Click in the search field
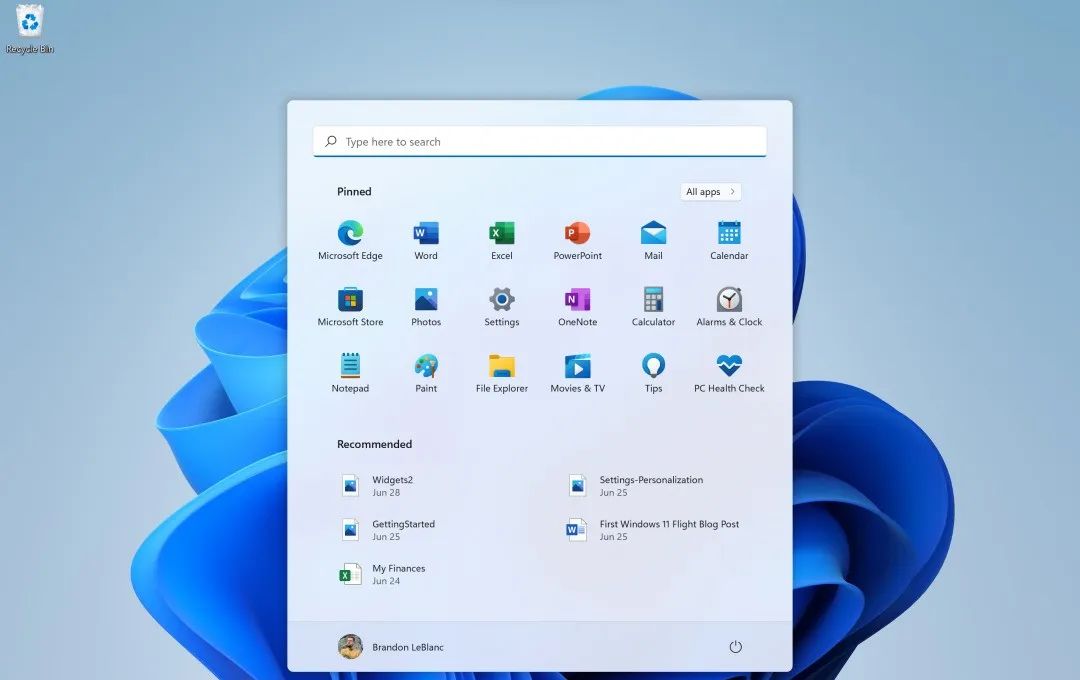1080x680 pixels. 540,141
